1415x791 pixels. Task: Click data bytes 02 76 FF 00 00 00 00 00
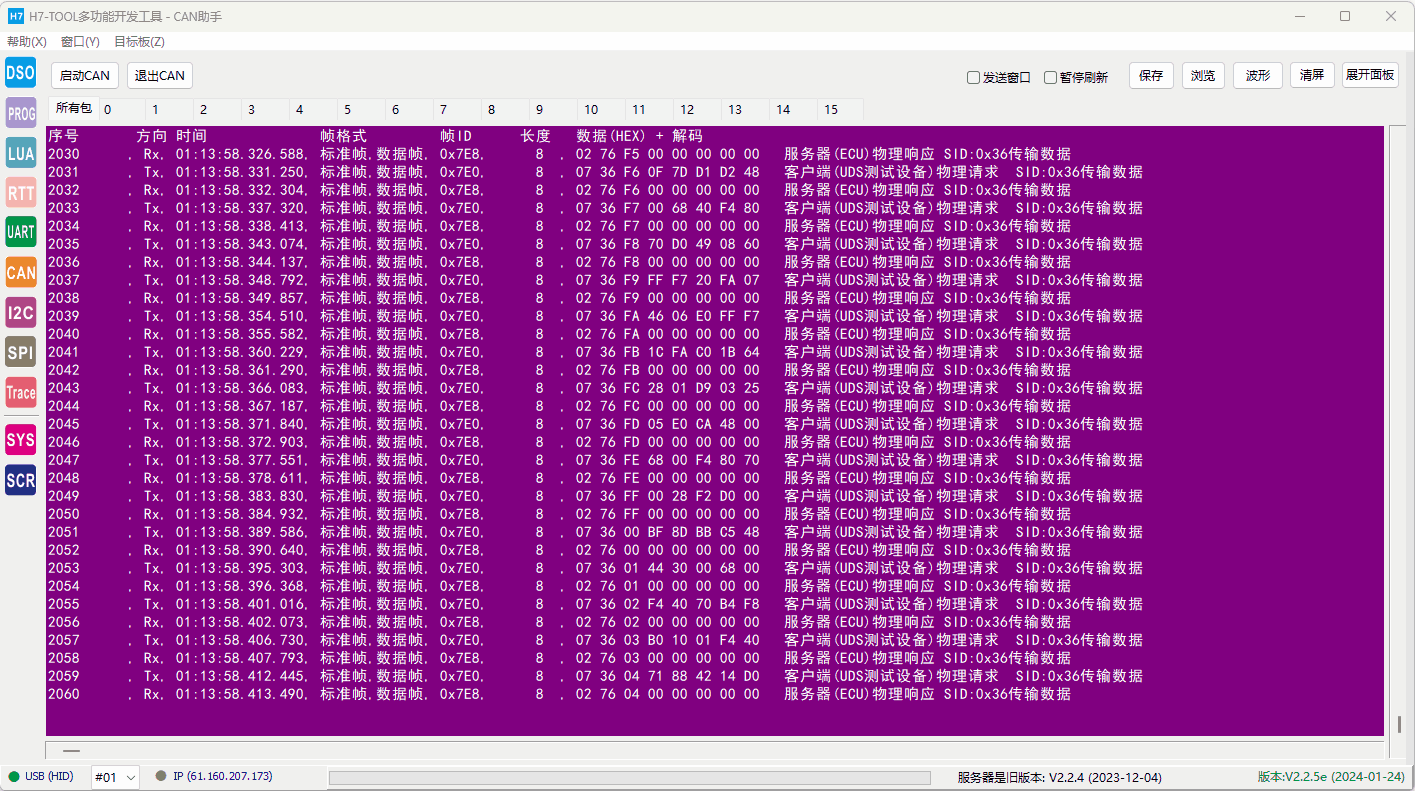(668, 514)
